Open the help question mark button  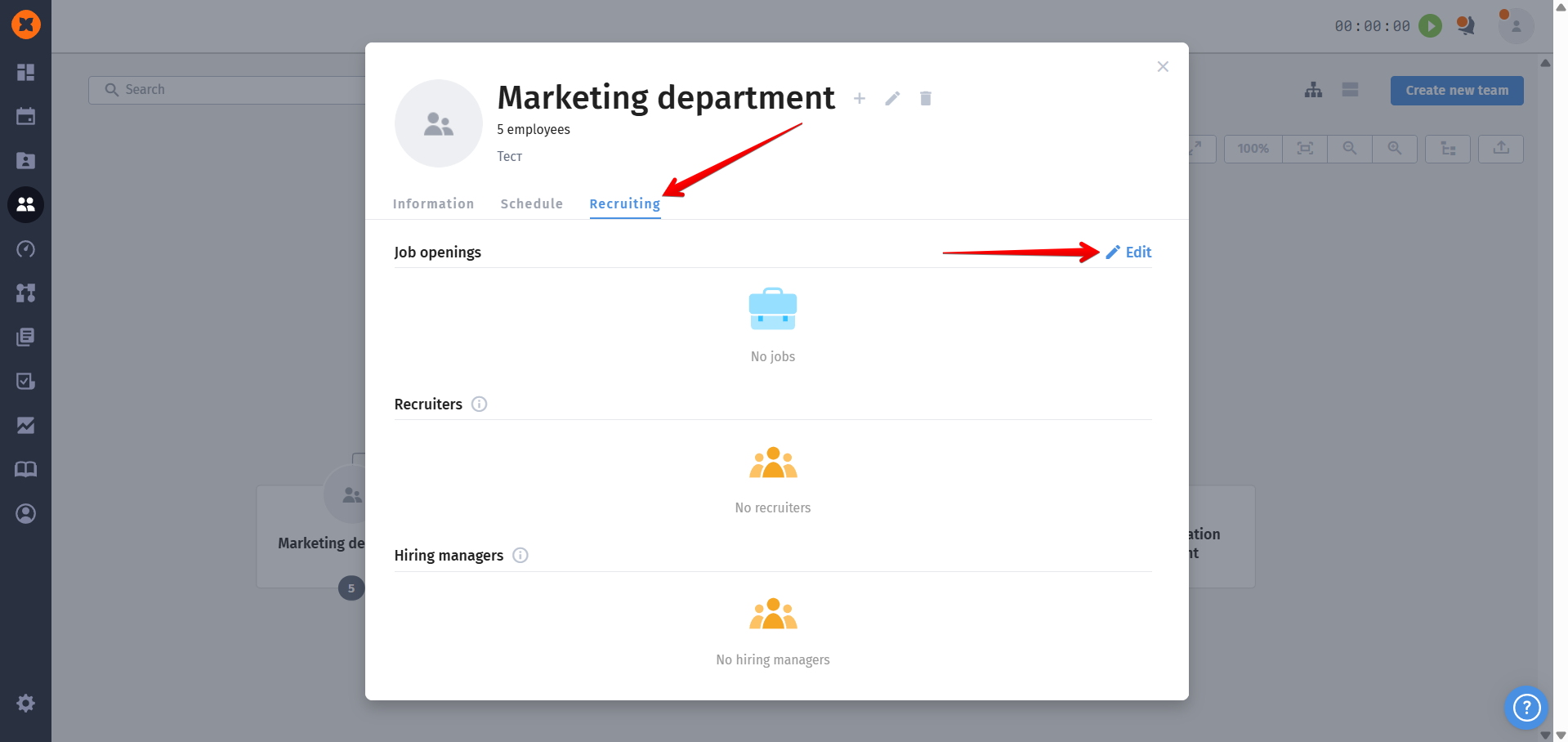(1526, 708)
